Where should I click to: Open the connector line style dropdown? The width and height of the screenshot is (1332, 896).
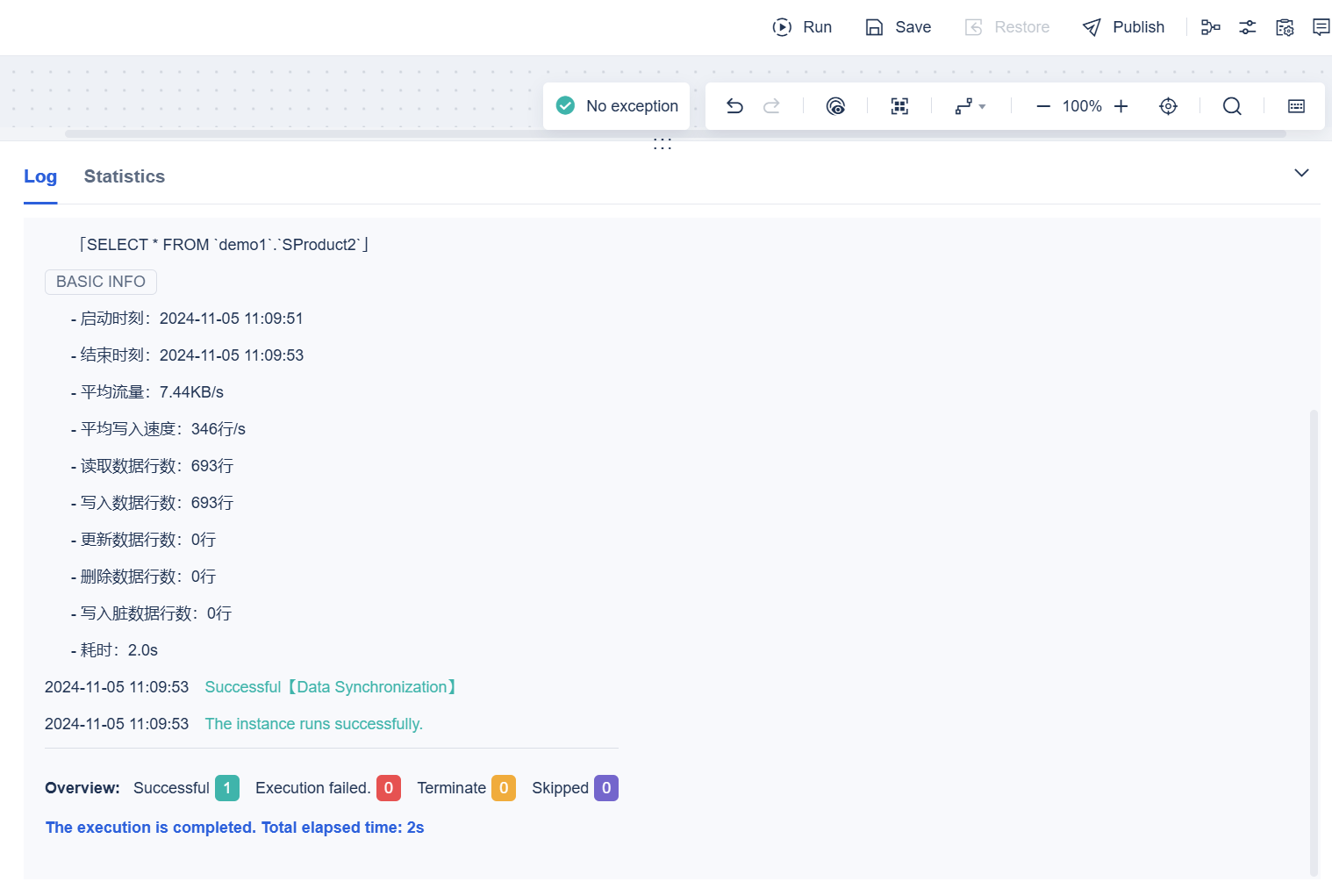coord(970,106)
